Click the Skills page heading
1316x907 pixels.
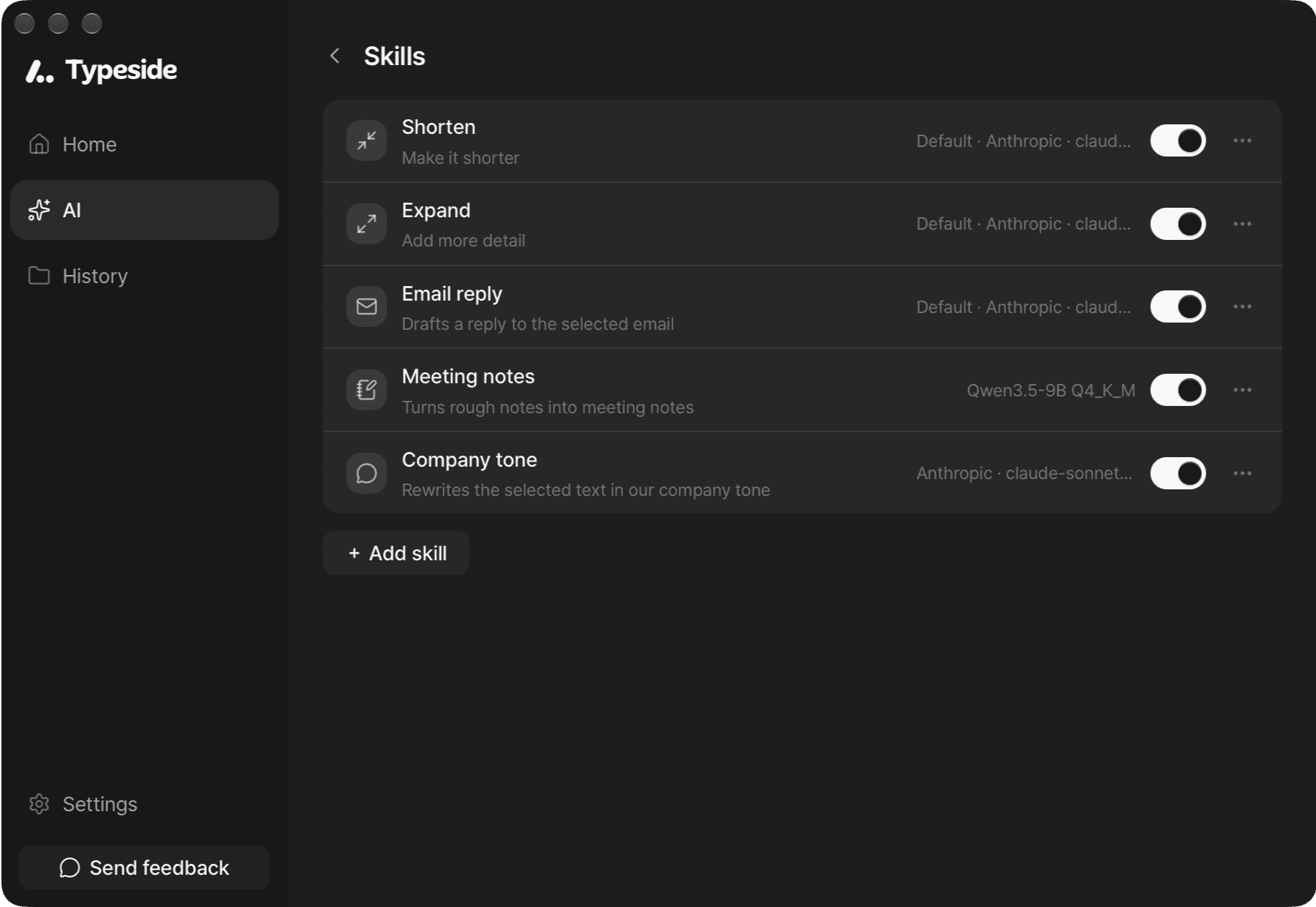[x=394, y=56]
